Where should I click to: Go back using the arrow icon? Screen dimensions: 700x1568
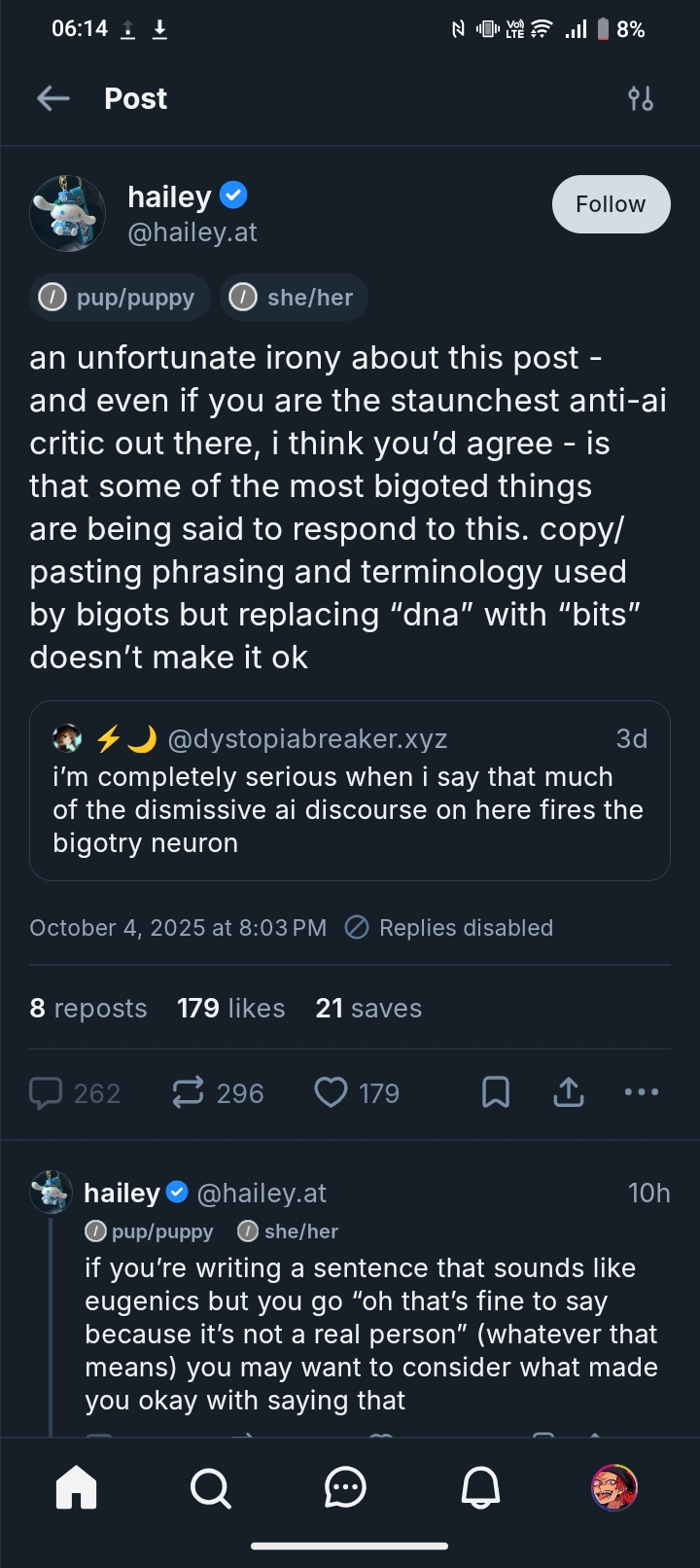click(53, 98)
